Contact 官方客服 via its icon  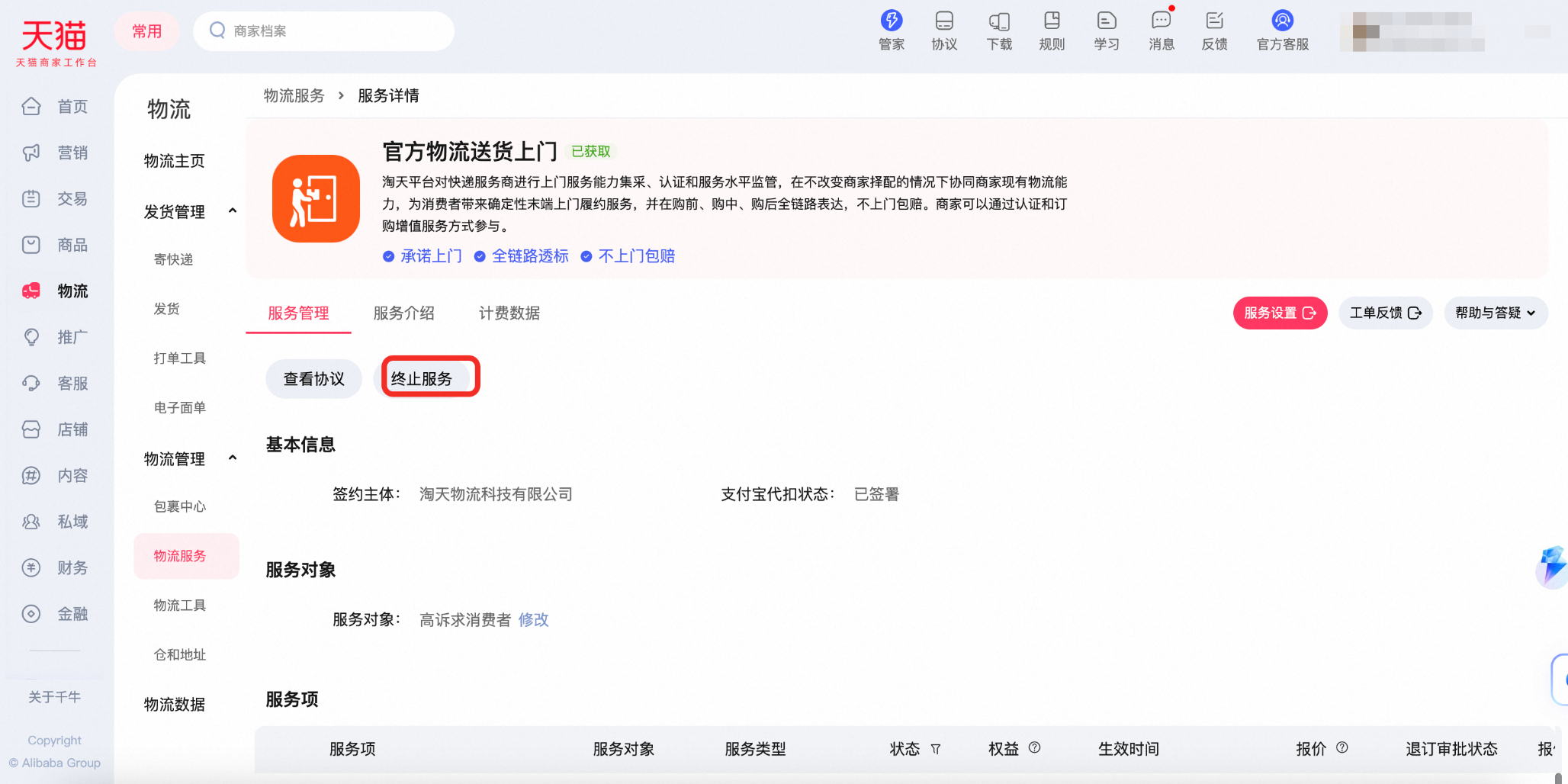tap(1283, 31)
